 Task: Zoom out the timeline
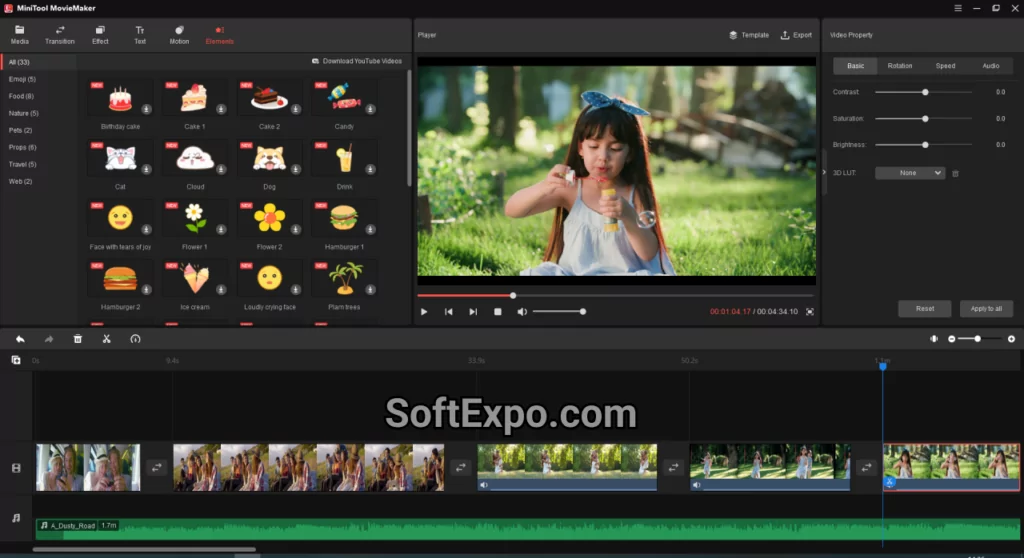point(952,339)
